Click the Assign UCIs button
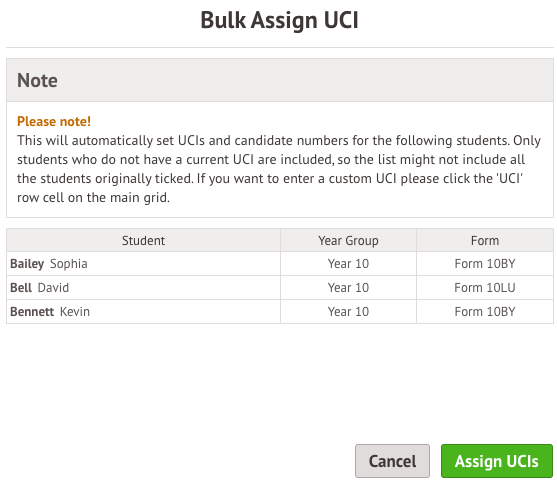This screenshot has height=485, width=557. point(497,461)
